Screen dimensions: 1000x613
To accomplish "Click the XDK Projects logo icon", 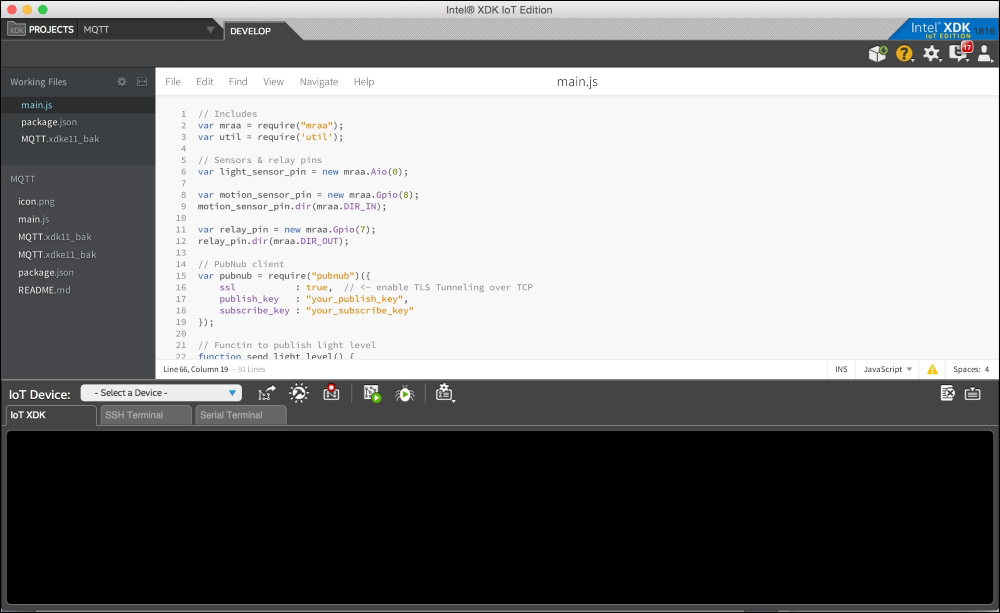I will [17, 29].
